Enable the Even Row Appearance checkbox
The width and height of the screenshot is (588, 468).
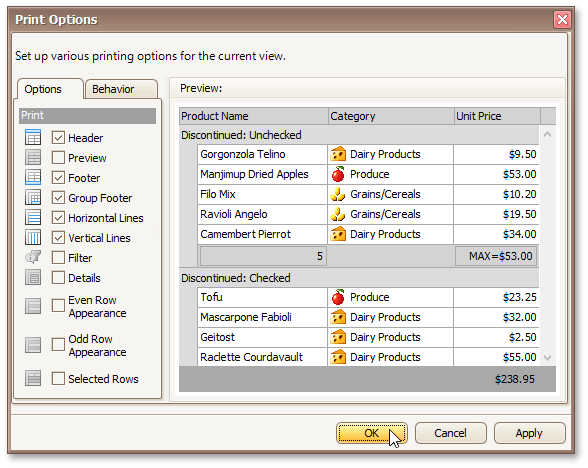pyautogui.click(x=58, y=306)
